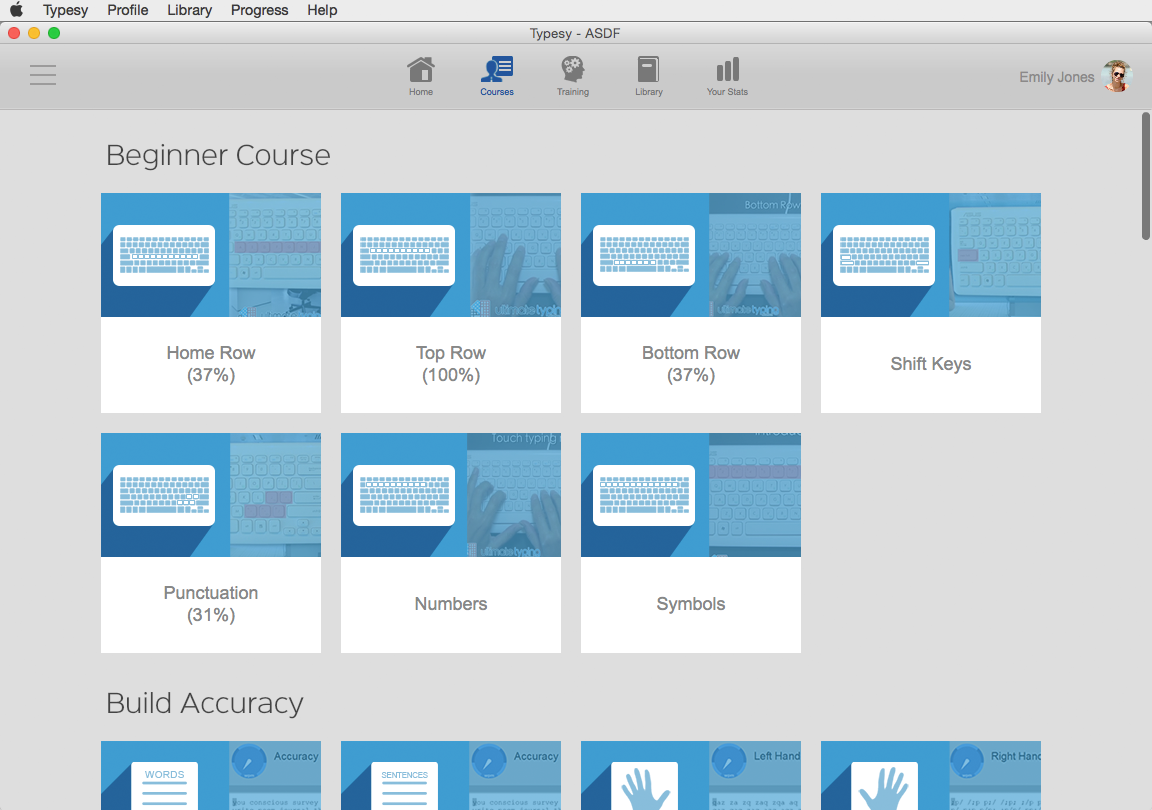Select the Numbers course thumbnail
The width and height of the screenshot is (1152, 810).
tap(451, 495)
